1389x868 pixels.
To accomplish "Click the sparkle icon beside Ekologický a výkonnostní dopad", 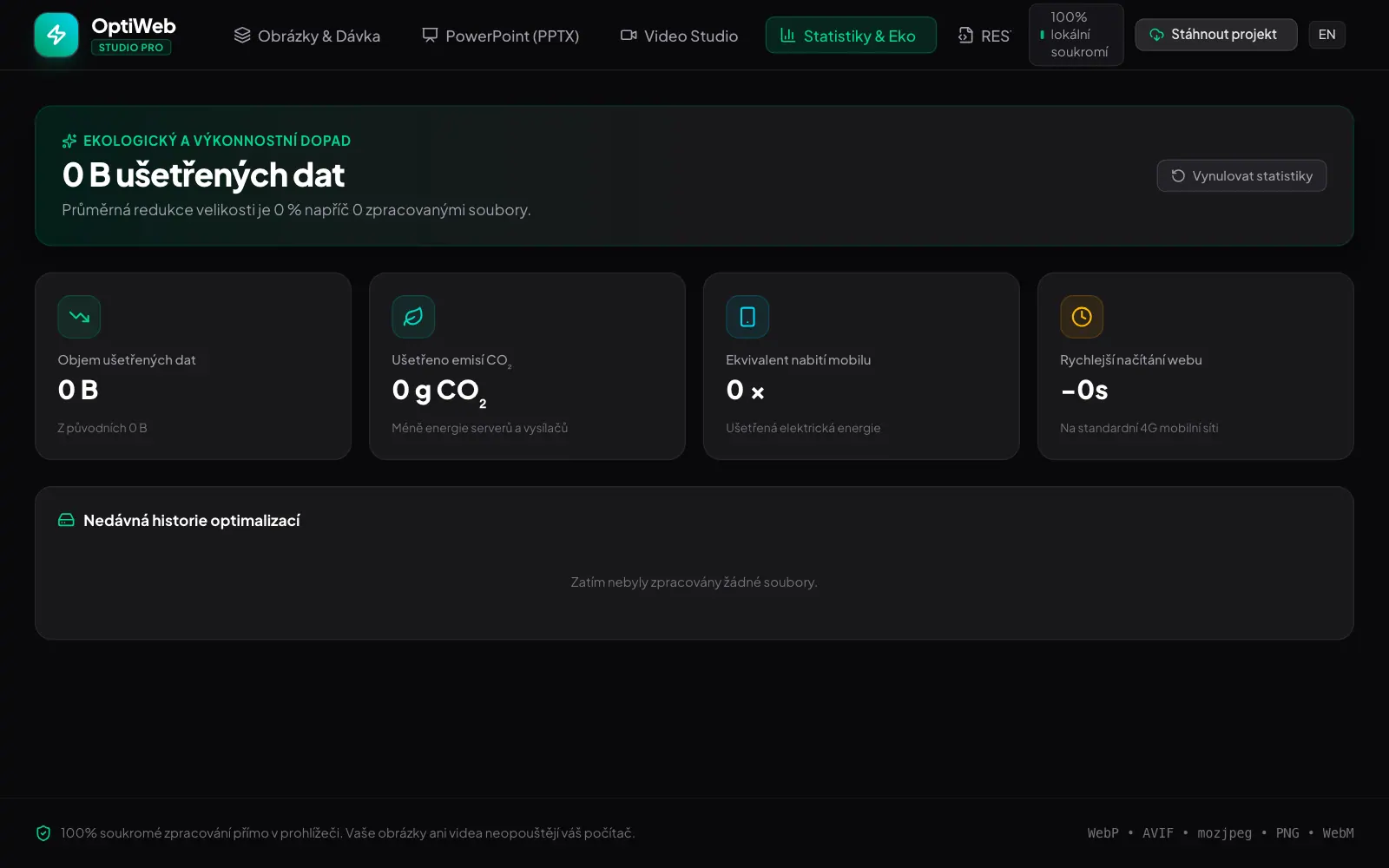I will (69, 141).
